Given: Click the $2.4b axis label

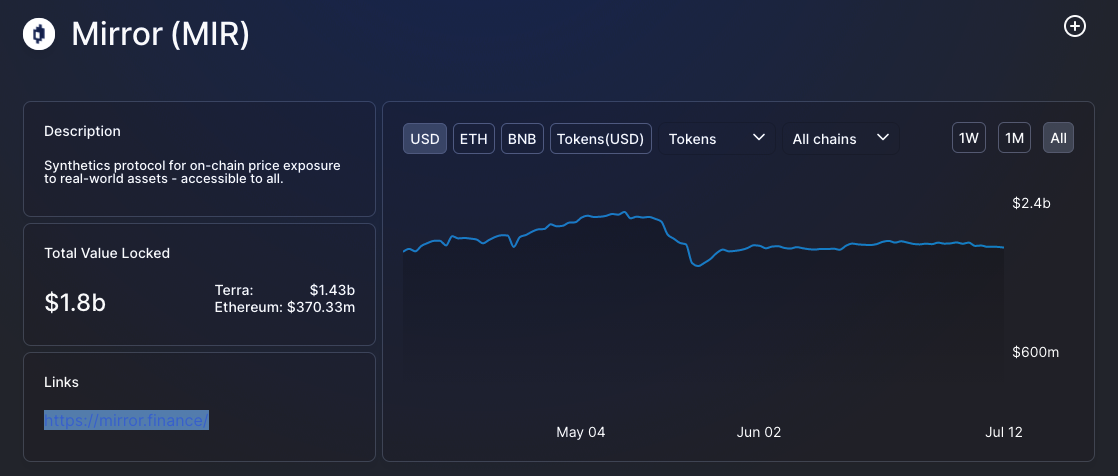Looking at the screenshot, I should click(1031, 203).
